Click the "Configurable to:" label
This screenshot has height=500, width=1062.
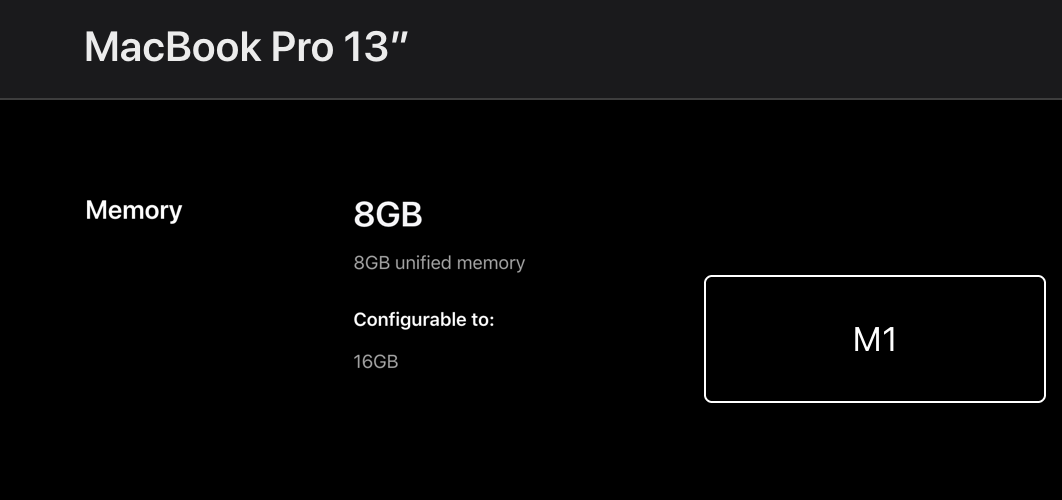click(424, 319)
